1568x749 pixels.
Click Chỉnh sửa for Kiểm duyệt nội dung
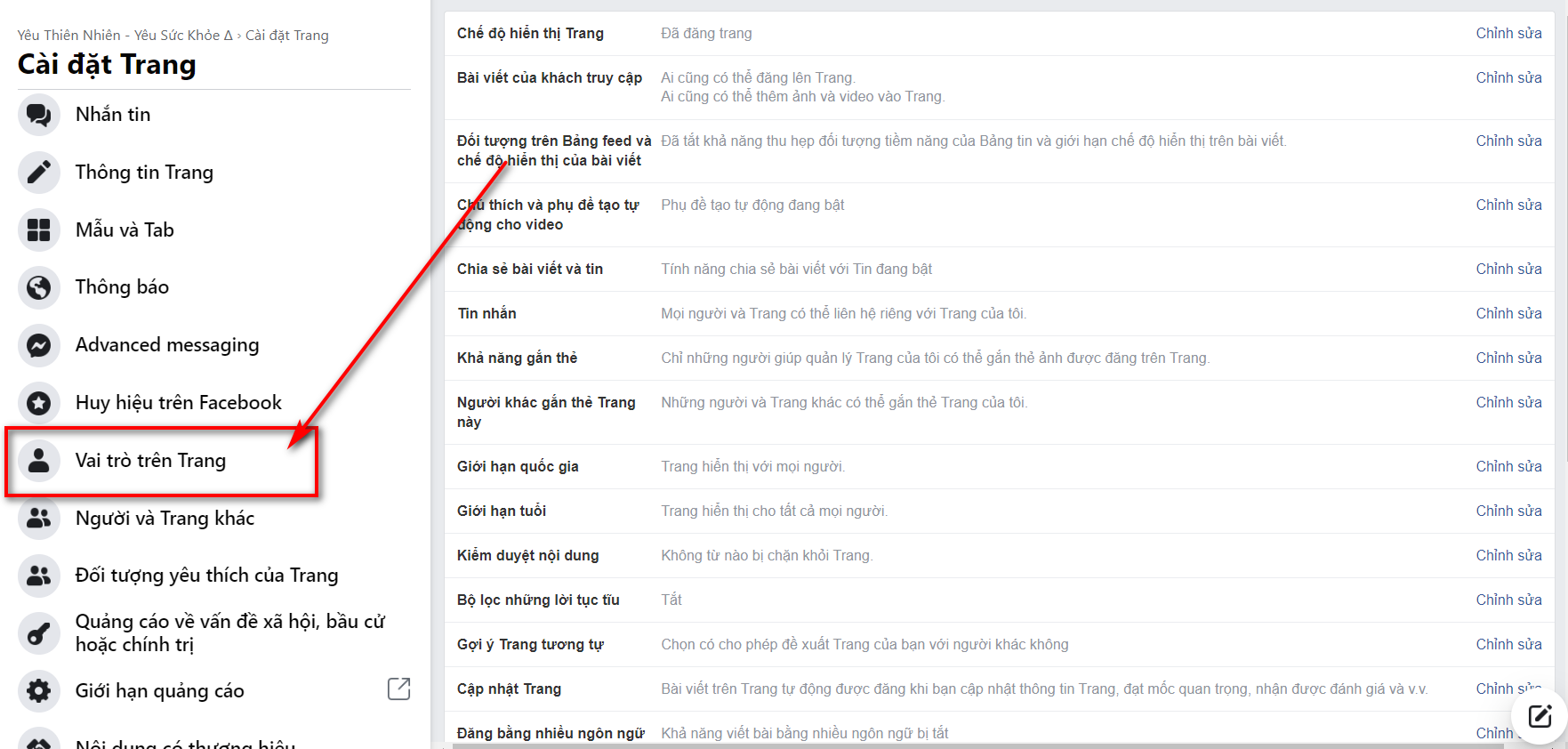click(1508, 556)
